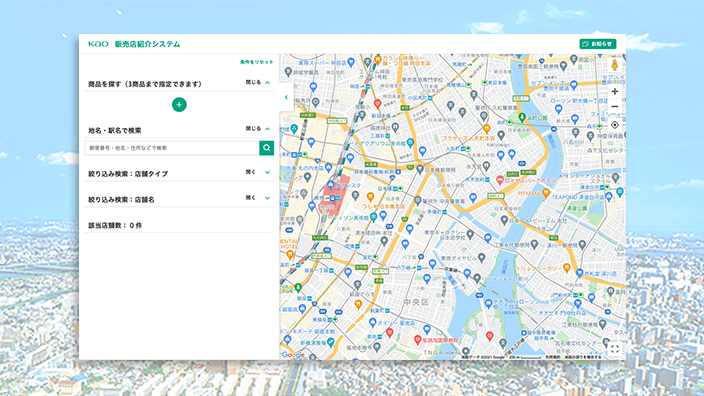Screen dimensions: 704x396
Task: Zoom in the map with plus
Action: pyautogui.click(x=615, y=91)
